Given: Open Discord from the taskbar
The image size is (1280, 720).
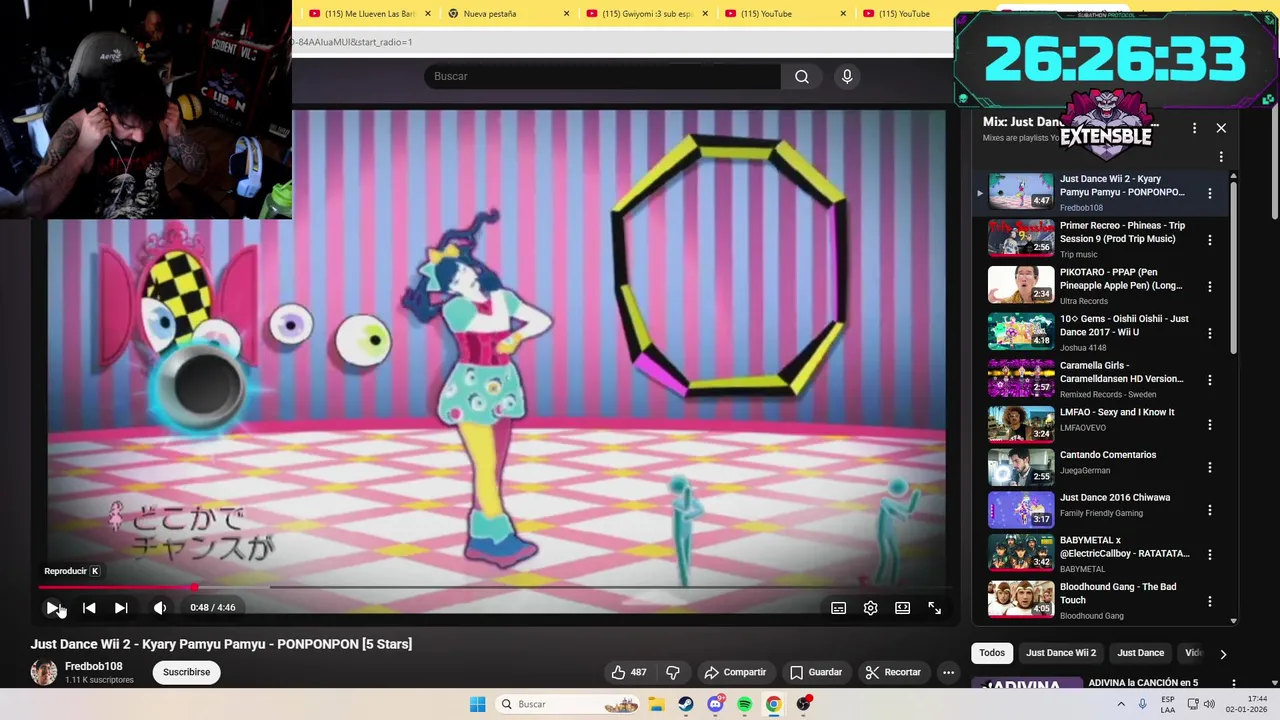Looking at the screenshot, I should click(x=715, y=704).
